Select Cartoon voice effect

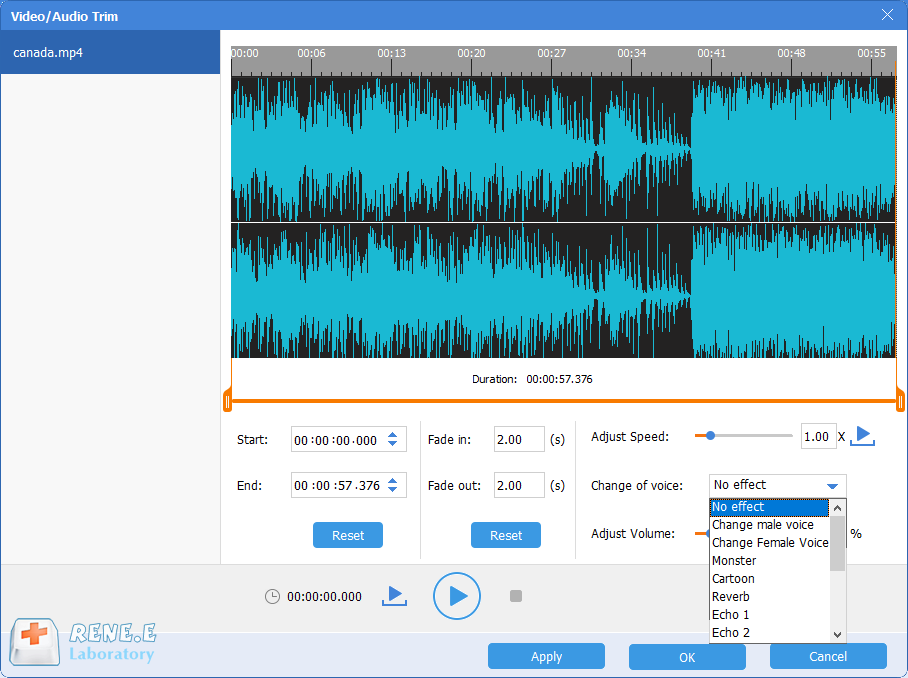tap(769, 579)
